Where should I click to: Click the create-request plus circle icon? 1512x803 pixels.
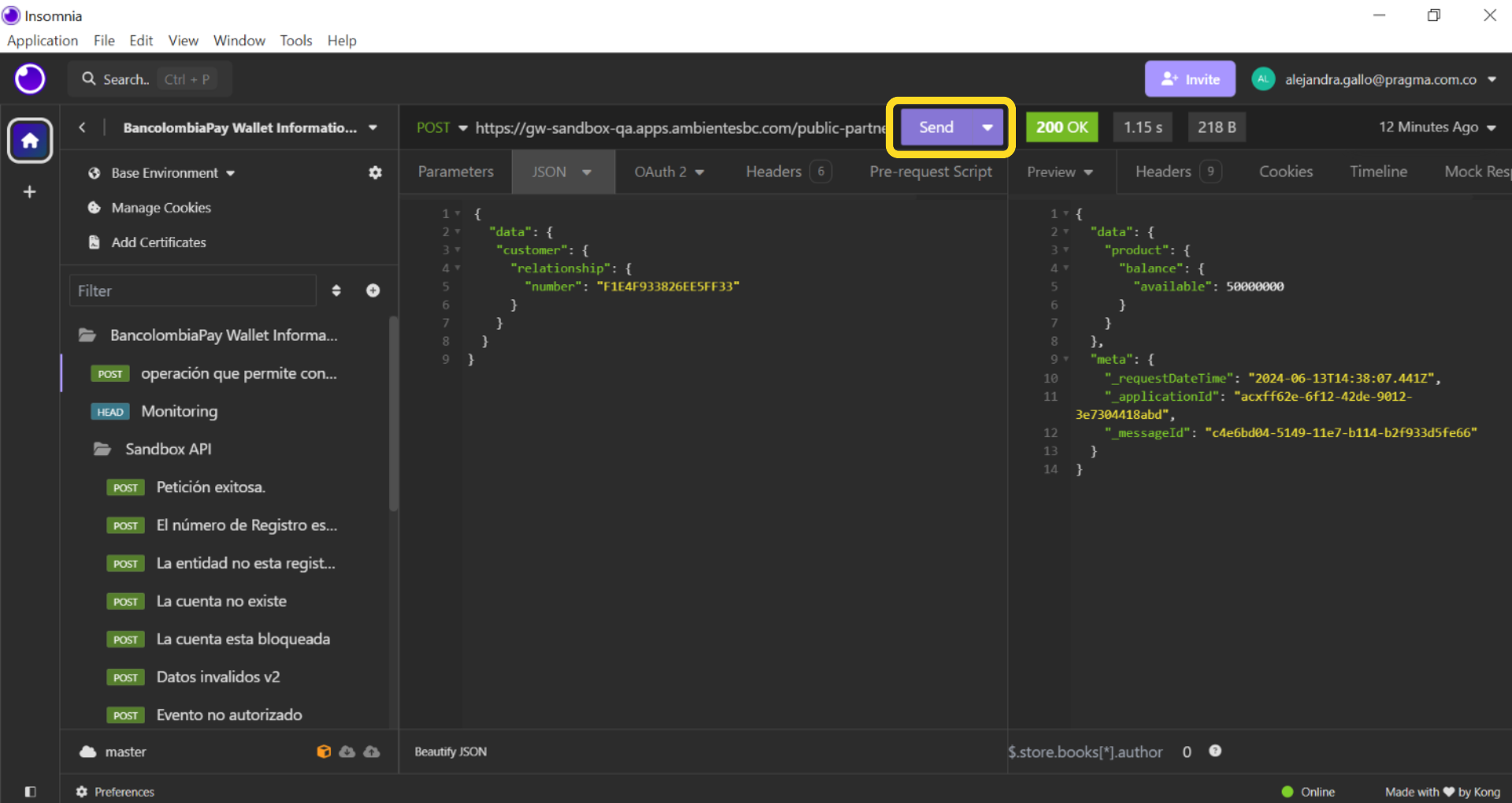click(x=373, y=290)
